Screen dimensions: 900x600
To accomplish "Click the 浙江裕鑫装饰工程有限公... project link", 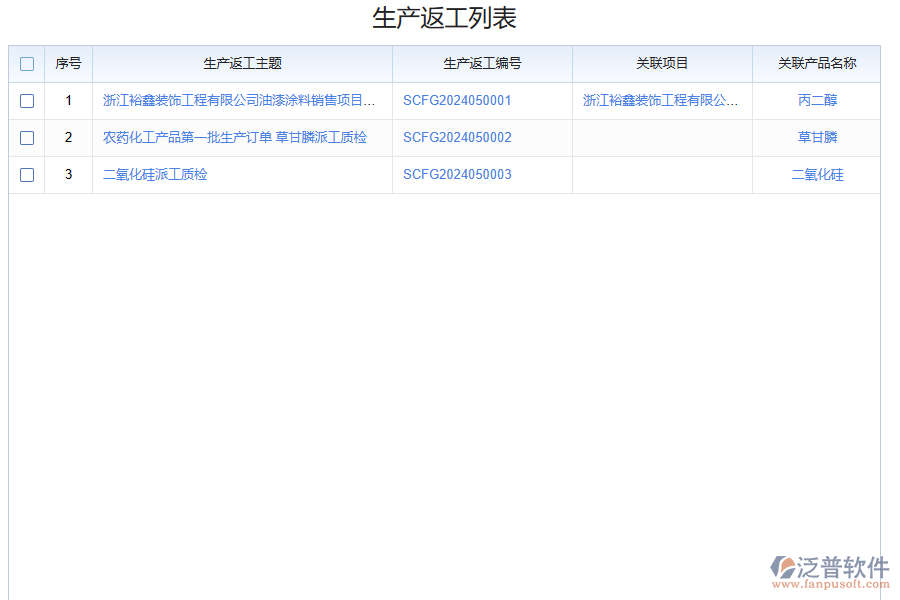I will coord(661,100).
